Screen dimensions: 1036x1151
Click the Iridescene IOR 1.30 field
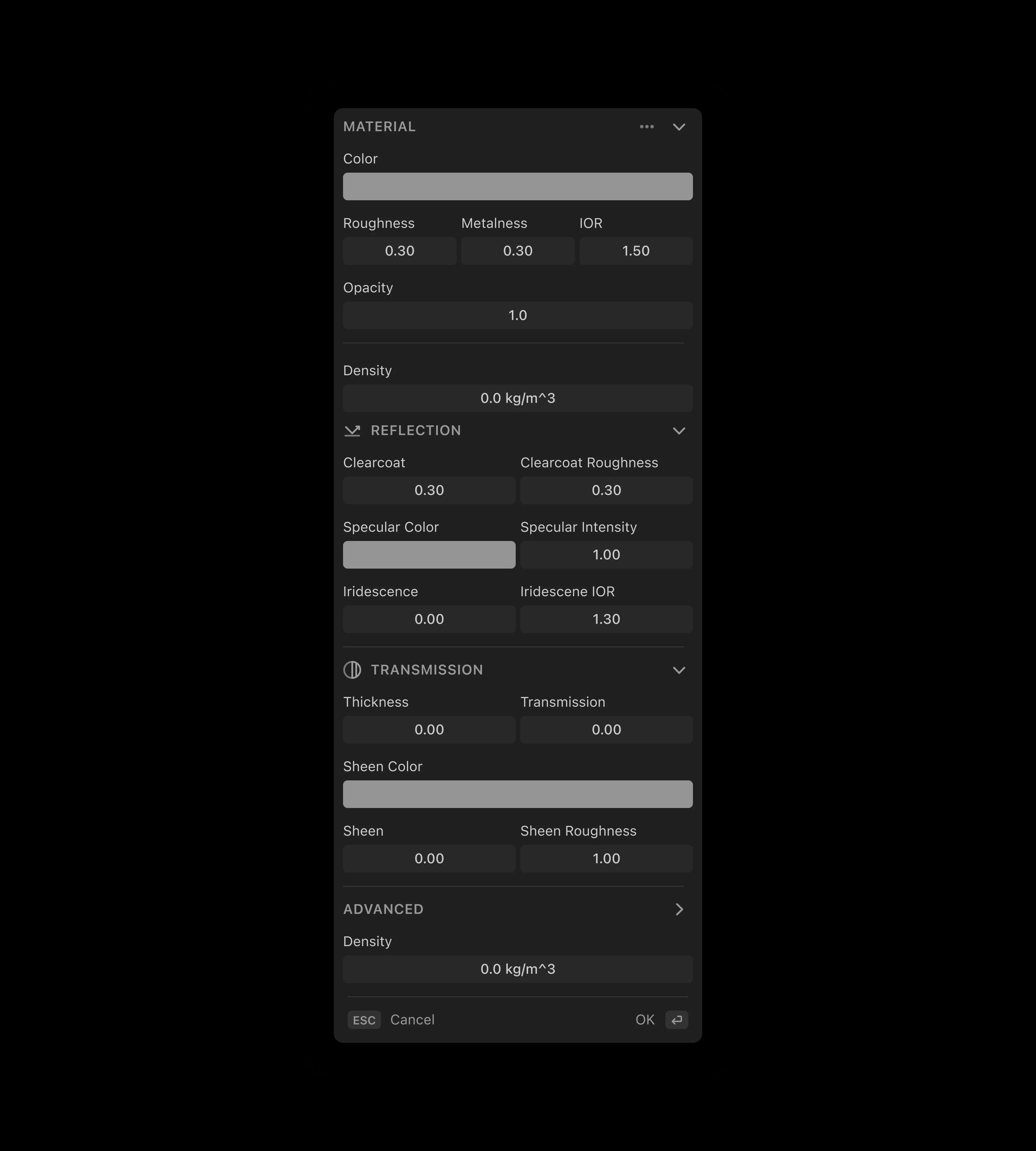(x=606, y=619)
